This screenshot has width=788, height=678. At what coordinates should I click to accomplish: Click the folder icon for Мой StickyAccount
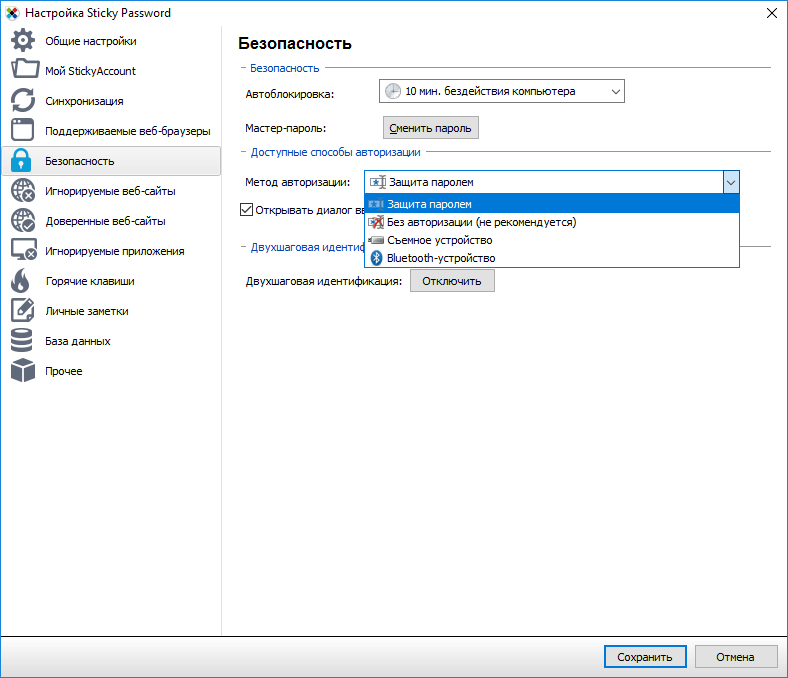coord(25,68)
